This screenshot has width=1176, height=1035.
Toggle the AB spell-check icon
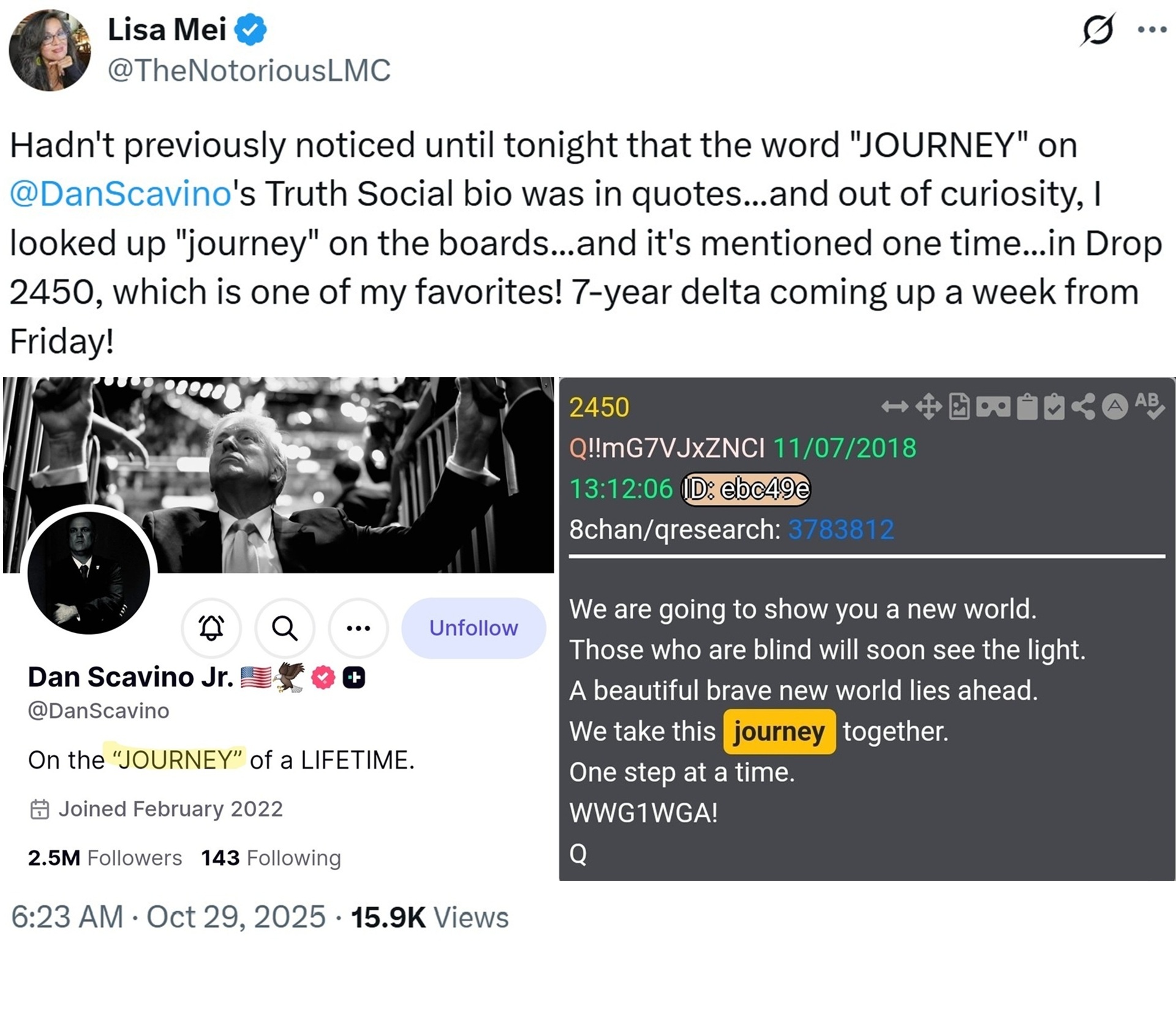pos(1149,405)
